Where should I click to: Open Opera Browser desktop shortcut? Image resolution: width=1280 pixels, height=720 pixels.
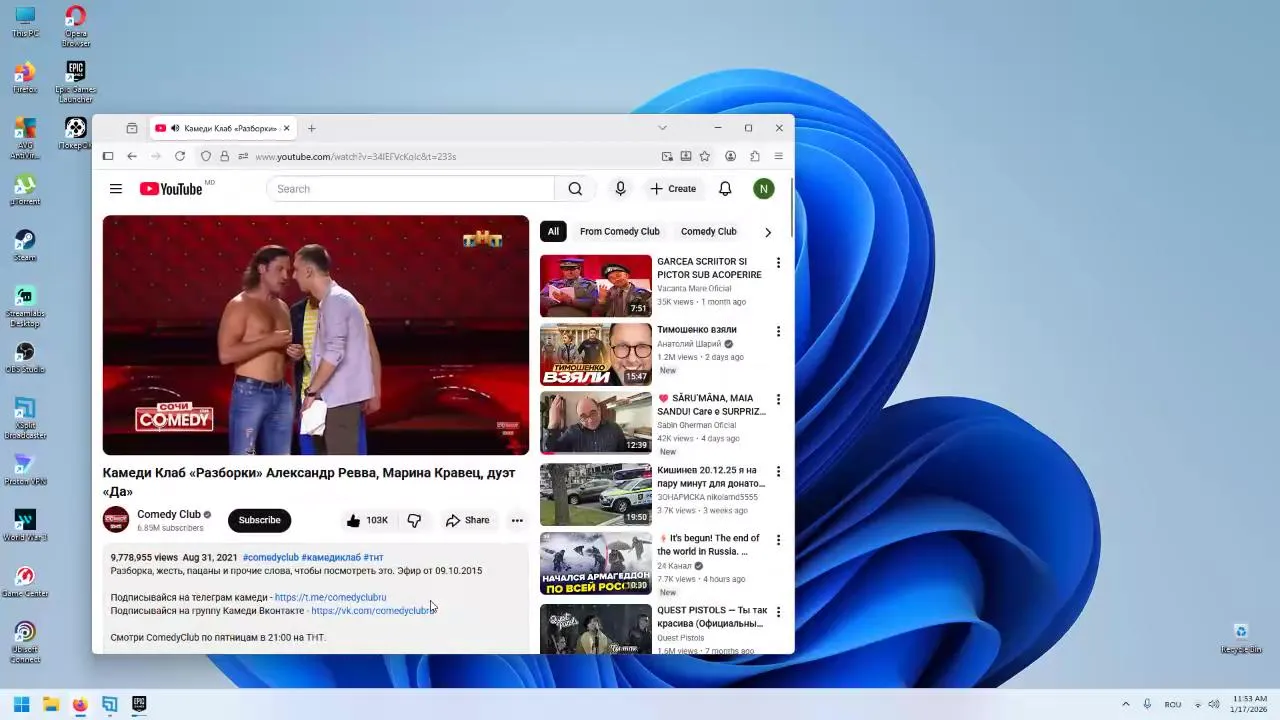(x=75, y=26)
